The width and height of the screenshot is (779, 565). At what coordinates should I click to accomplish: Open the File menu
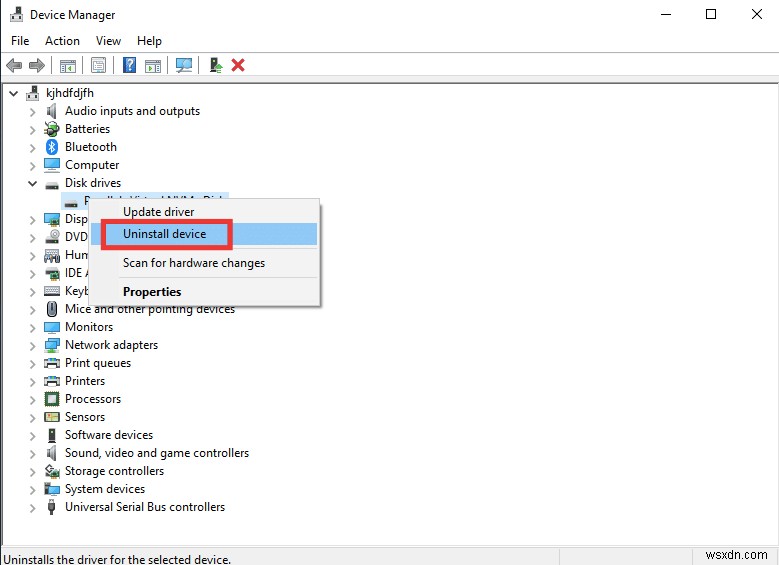click(x=20, y=41)
